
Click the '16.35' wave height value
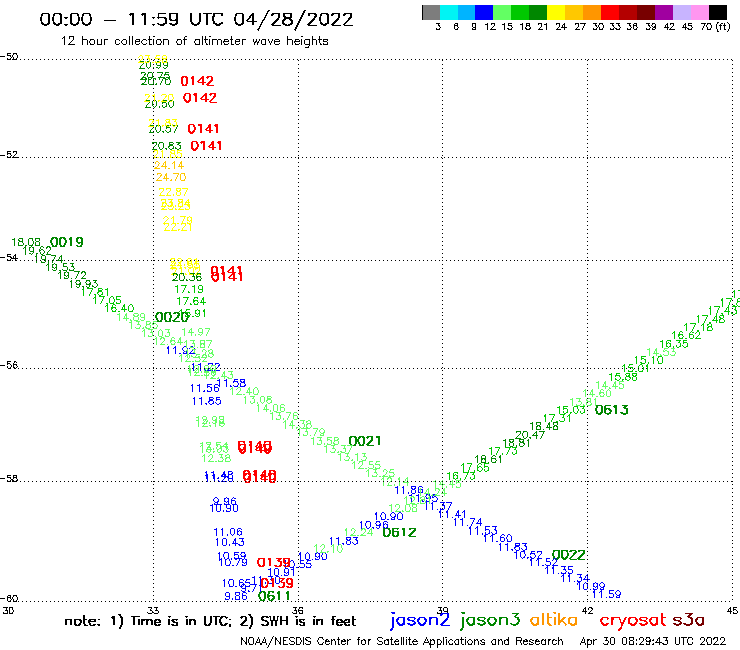coord(674,344)
